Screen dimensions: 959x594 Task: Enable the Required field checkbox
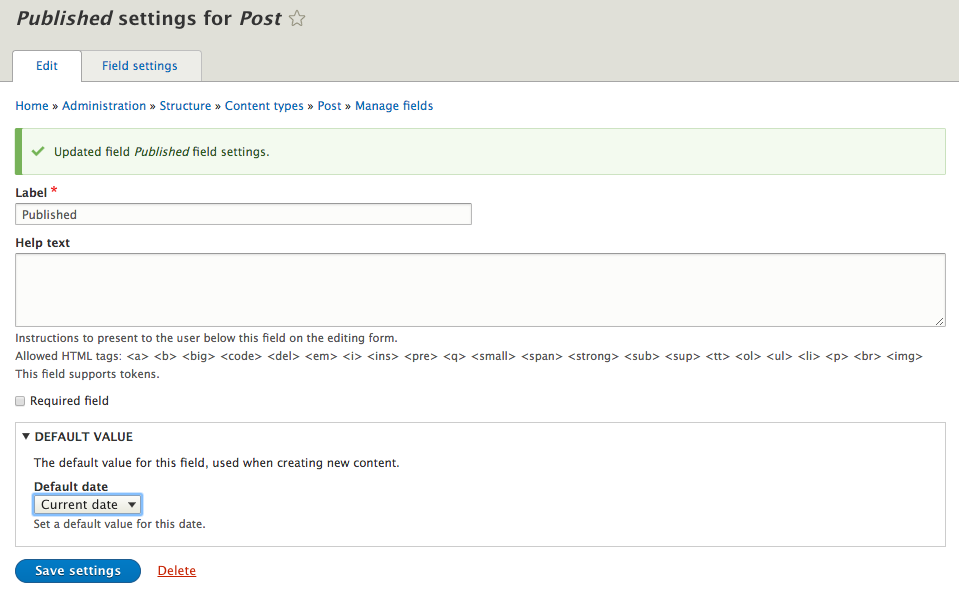pyautogui.click(x=21, y=401)
